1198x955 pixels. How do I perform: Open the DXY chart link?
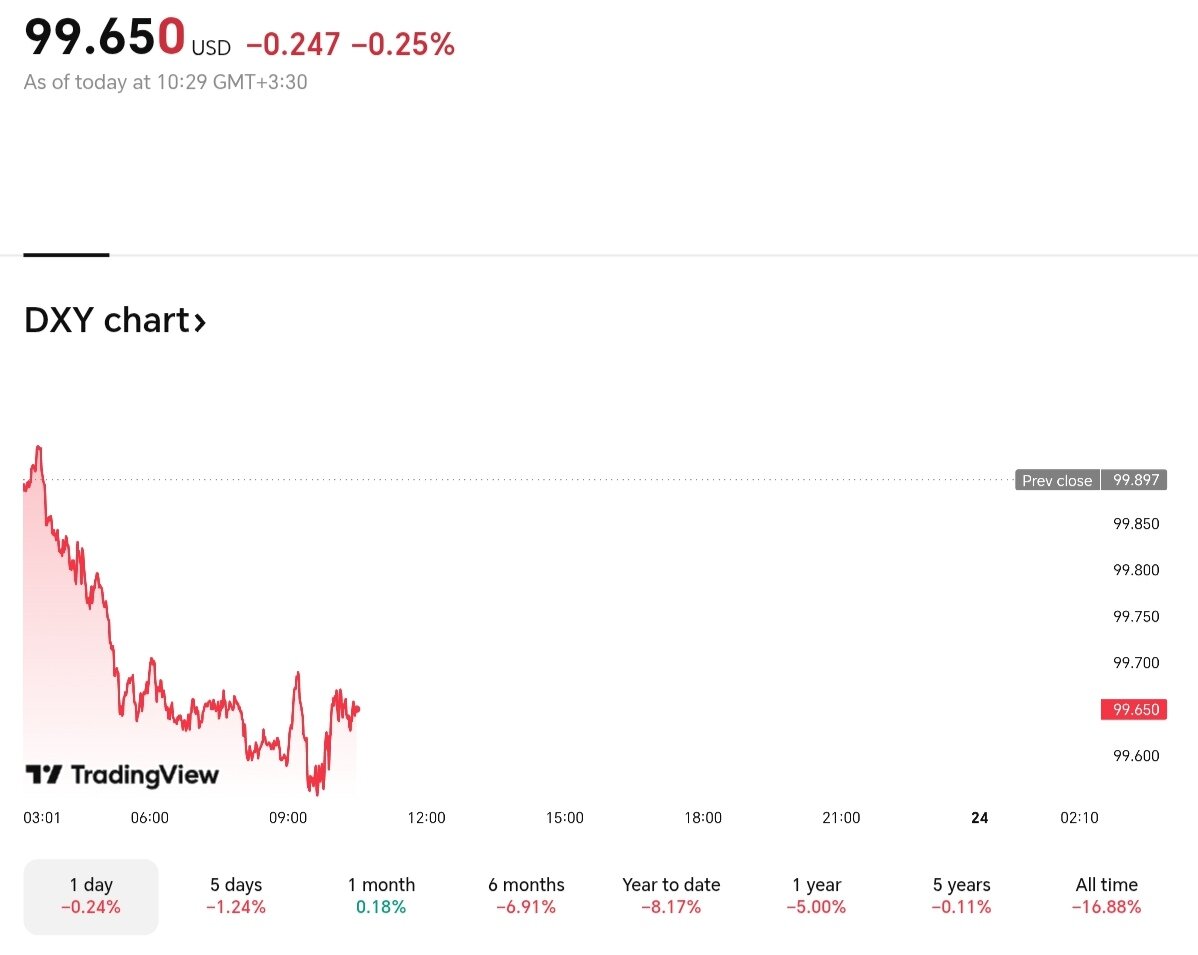107,321
